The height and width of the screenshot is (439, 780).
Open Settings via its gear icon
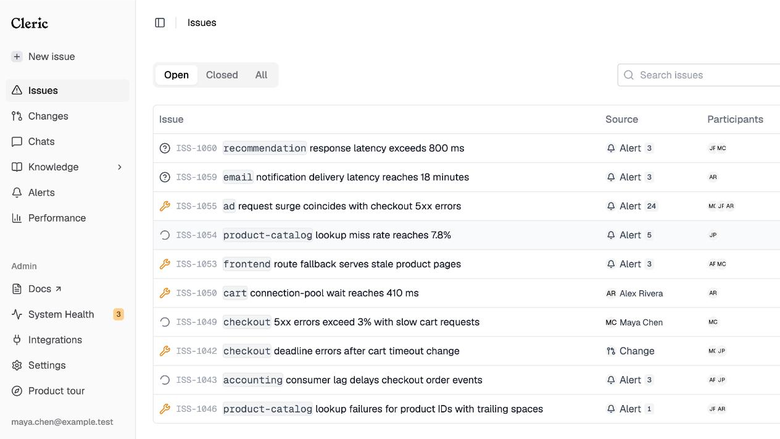click(17, 365)
